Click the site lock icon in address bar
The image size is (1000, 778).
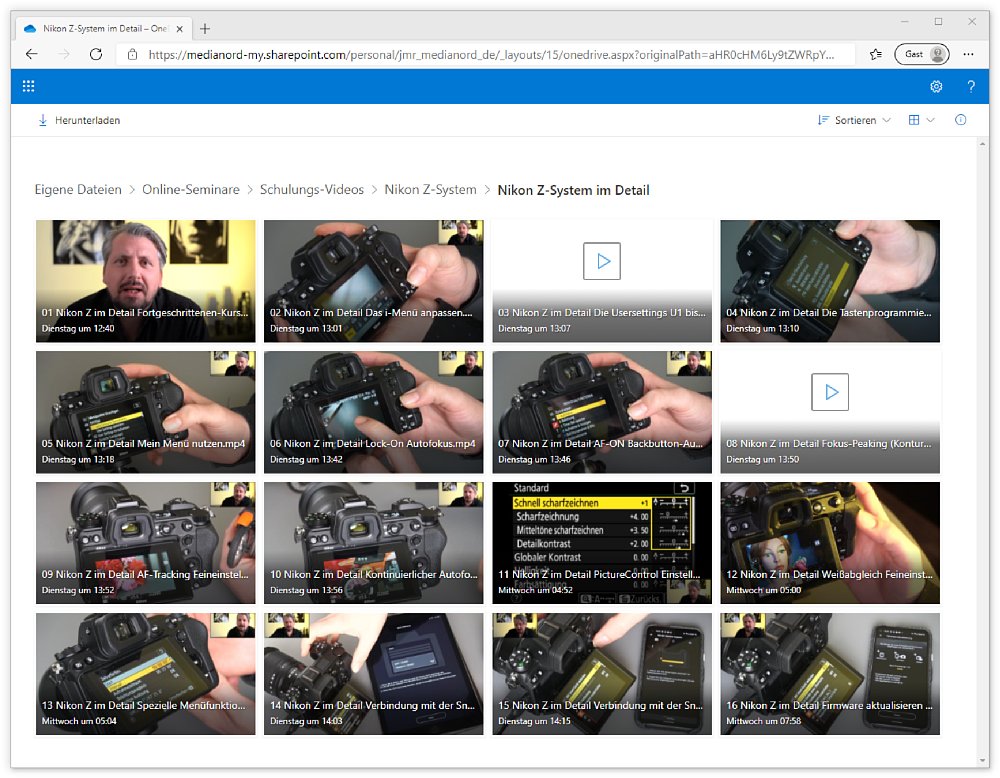click(x=133, y=54)
